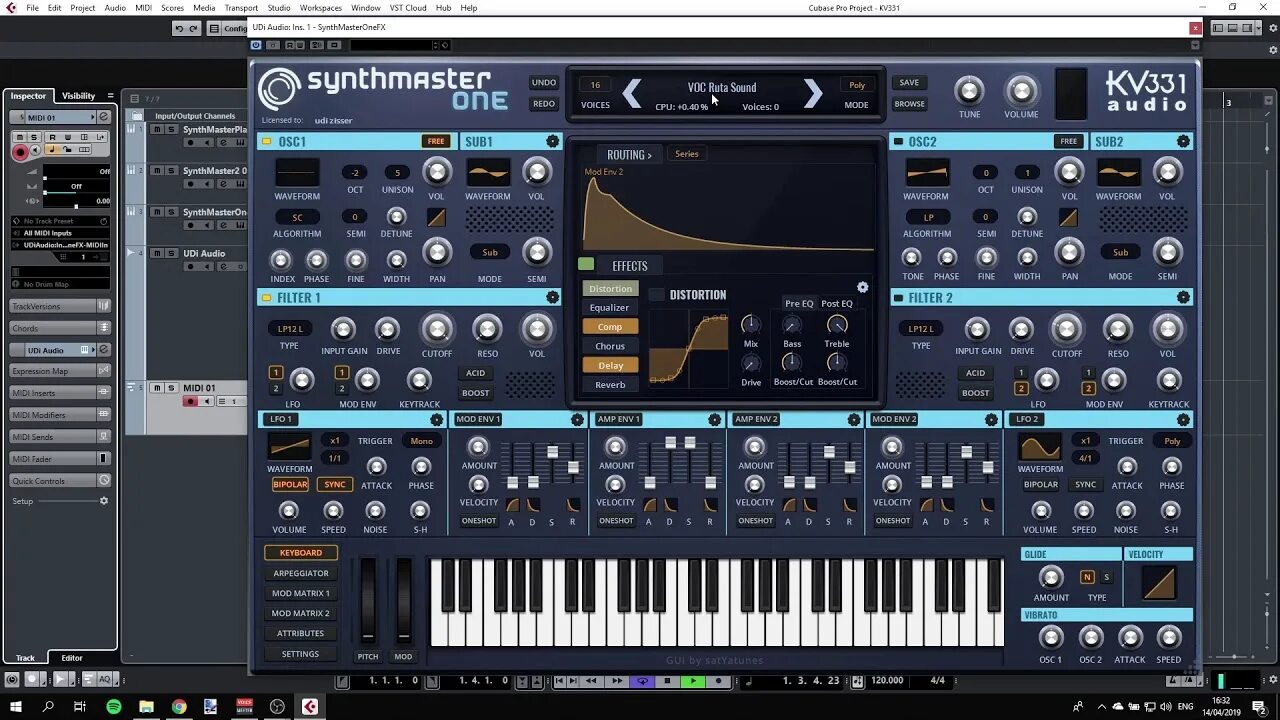Viewport: 1280px width, 720px height.
Task: Toggle record enable on MIDI 01 track
Action: coord(190,401)
